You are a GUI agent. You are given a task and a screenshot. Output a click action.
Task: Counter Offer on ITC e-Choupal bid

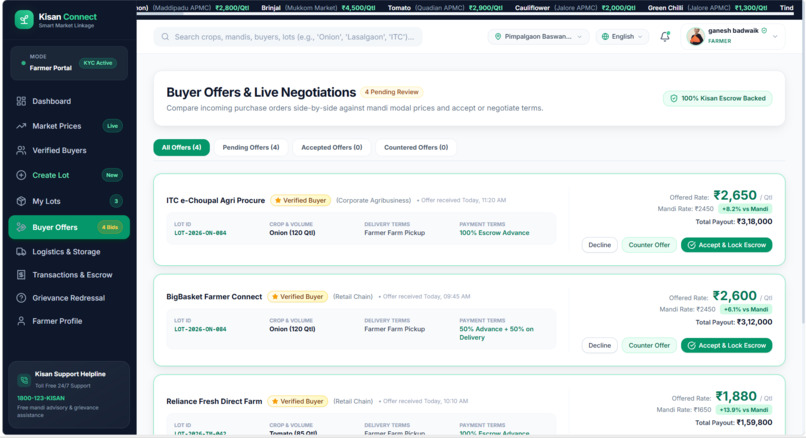click(x=649, y=245)
